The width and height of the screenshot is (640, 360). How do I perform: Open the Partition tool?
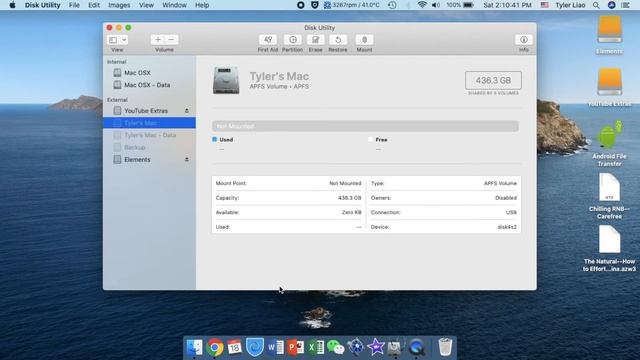293,40
